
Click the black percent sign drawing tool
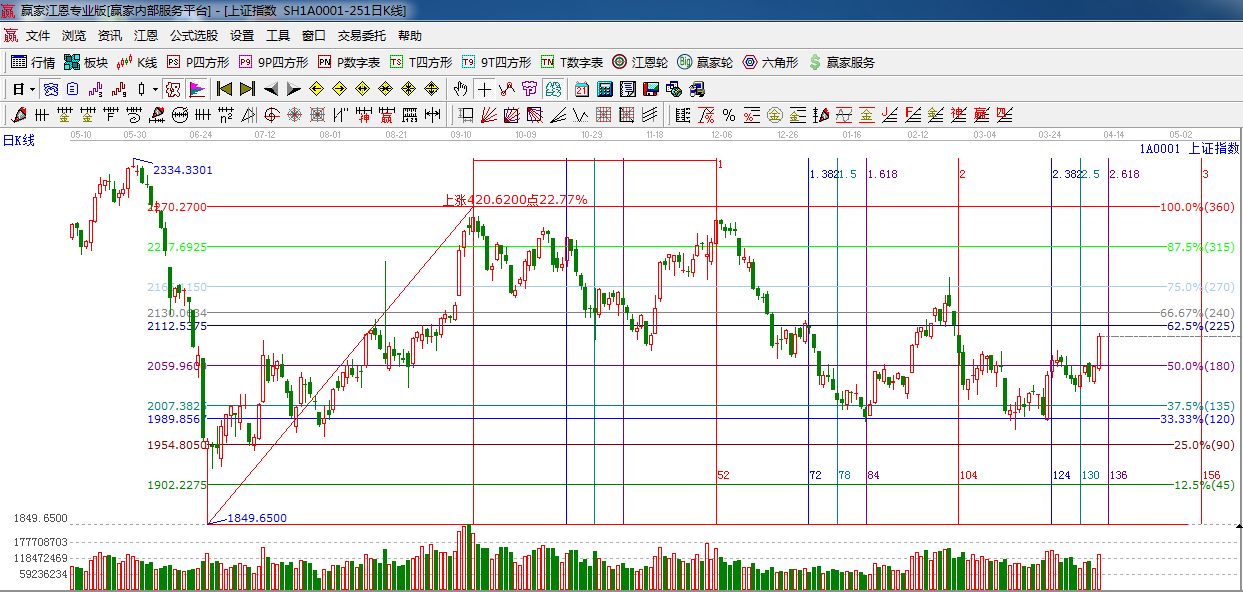[x=728, y=115]
